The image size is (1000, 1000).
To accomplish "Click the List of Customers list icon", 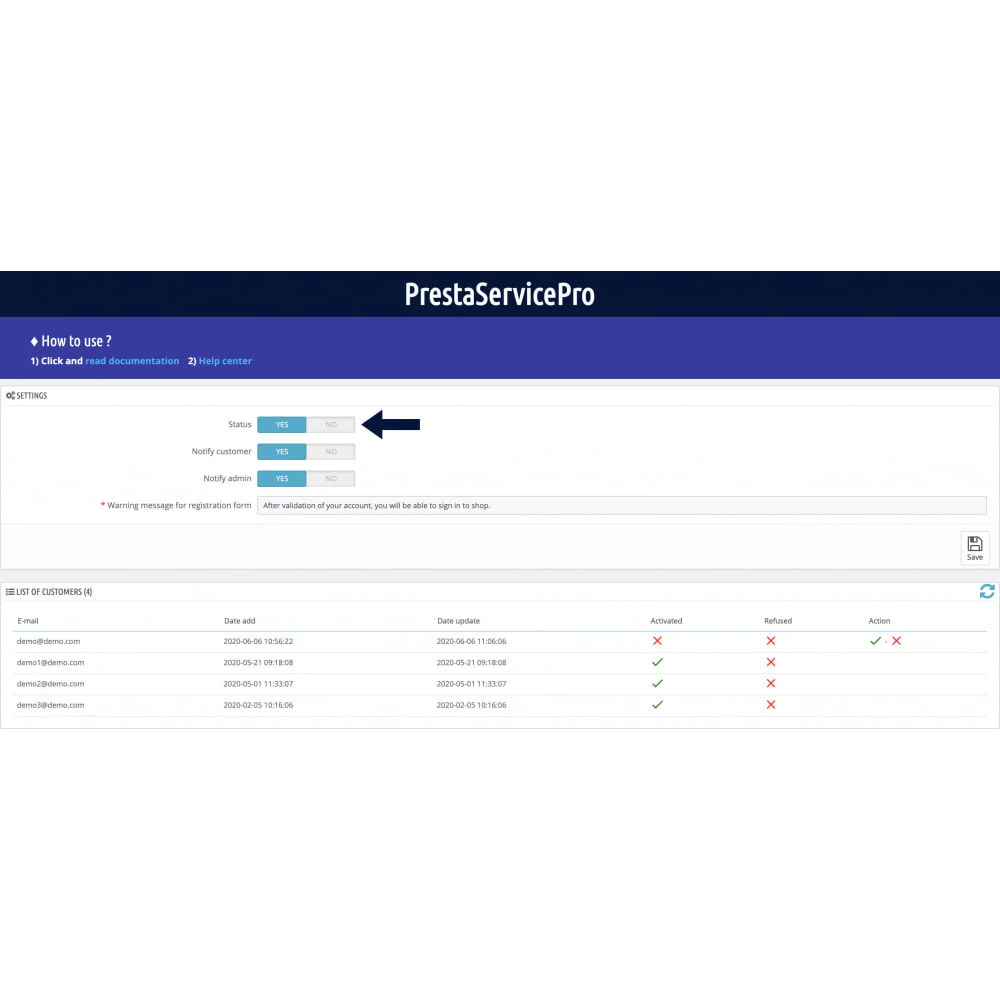I will [x=10, y=592].
